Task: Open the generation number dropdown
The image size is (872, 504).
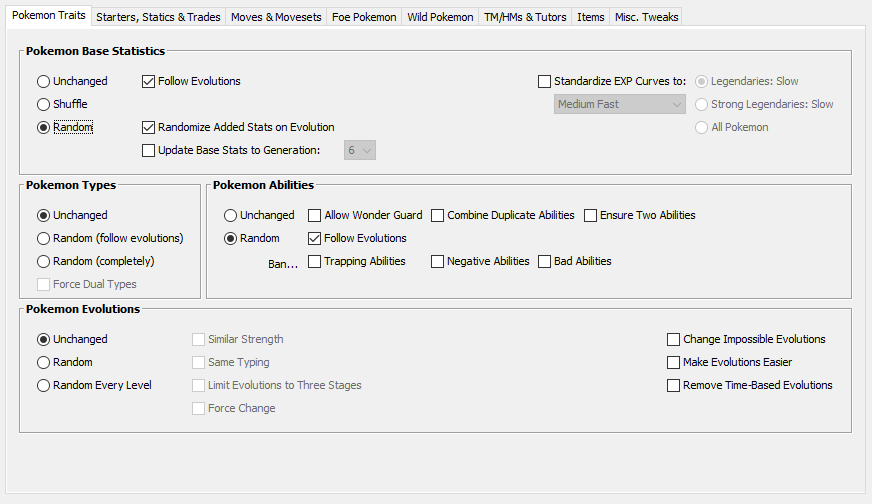Action: coord(360,150)
